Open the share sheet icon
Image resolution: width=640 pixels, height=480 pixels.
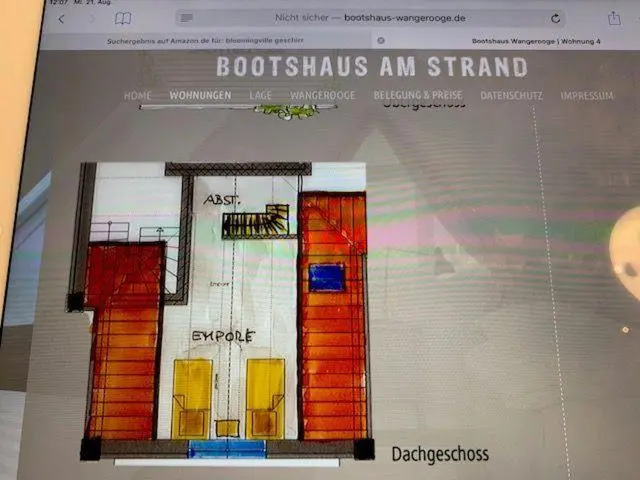[614, 18]
